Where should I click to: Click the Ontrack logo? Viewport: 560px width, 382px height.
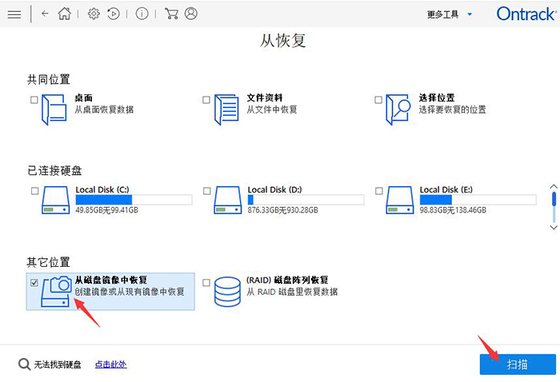[x=526, y=14]
